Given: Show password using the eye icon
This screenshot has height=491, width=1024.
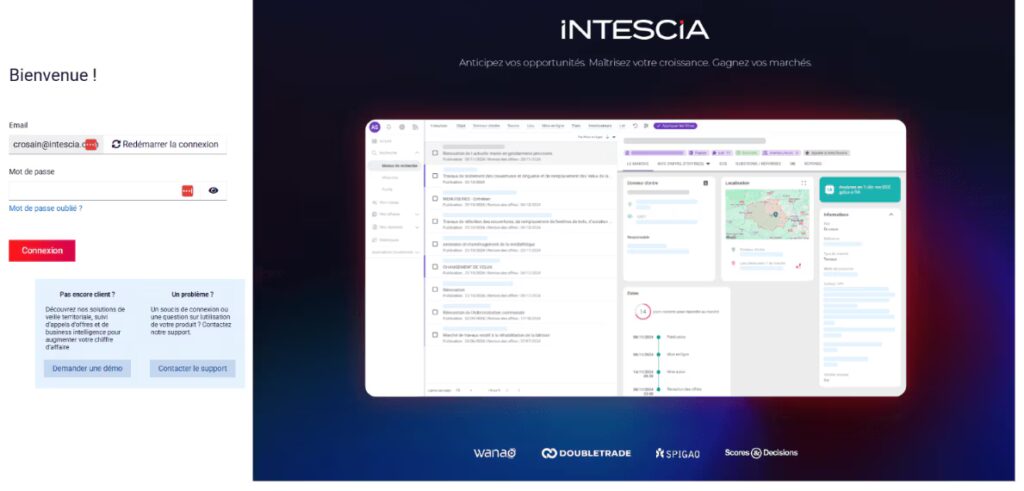Looking at the screenshot, I should click(x=213, y=190).
